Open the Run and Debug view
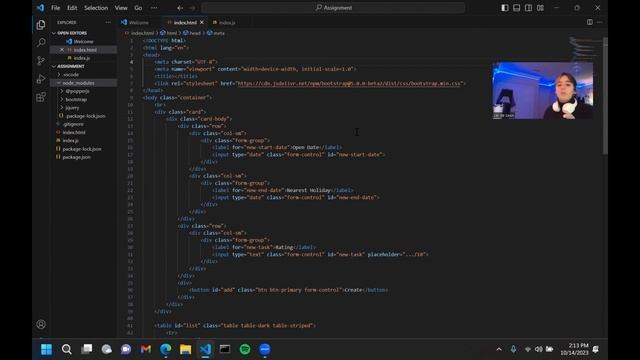This screenshot has height=360, width=640. (41, 79)
